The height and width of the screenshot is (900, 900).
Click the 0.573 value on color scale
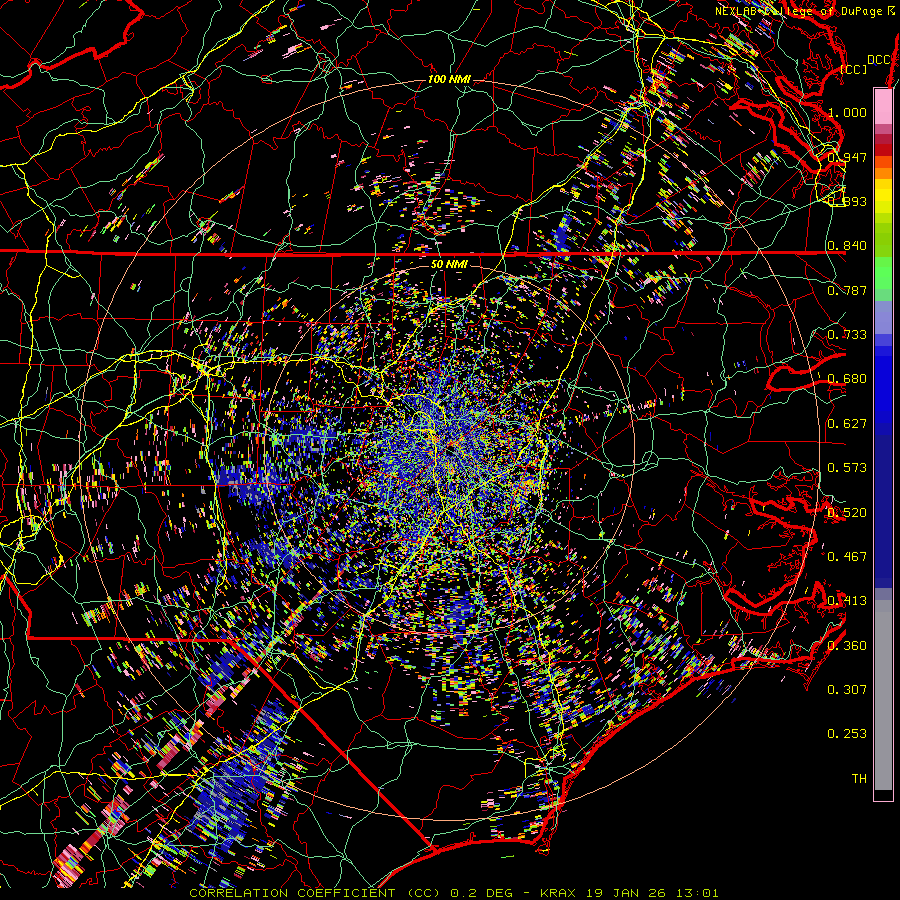click(847, 468)
